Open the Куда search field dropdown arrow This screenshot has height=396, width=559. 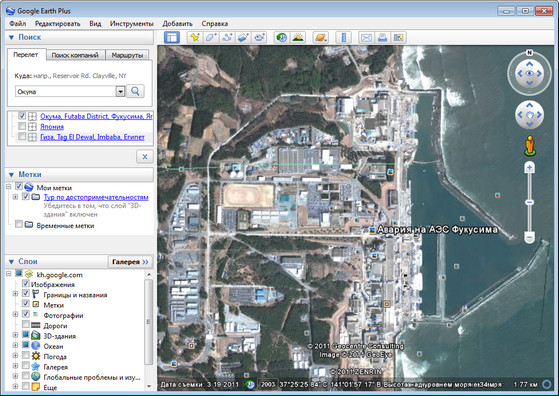120,92
